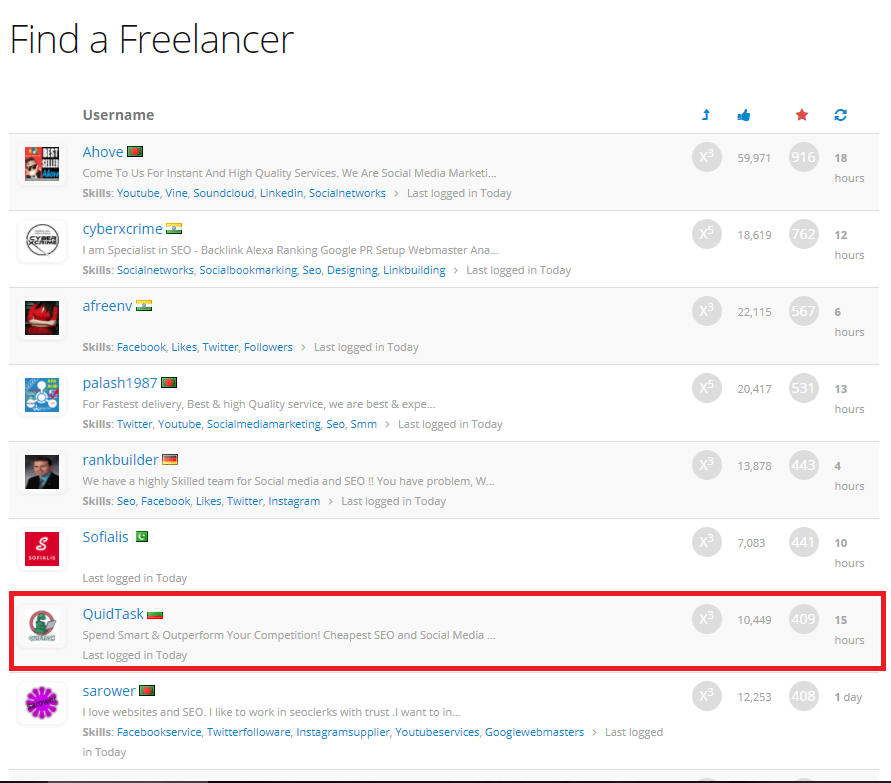Select the Followers skill under afreenv
The height and width of the screenshot is (783, 891).
pos(268,347)
